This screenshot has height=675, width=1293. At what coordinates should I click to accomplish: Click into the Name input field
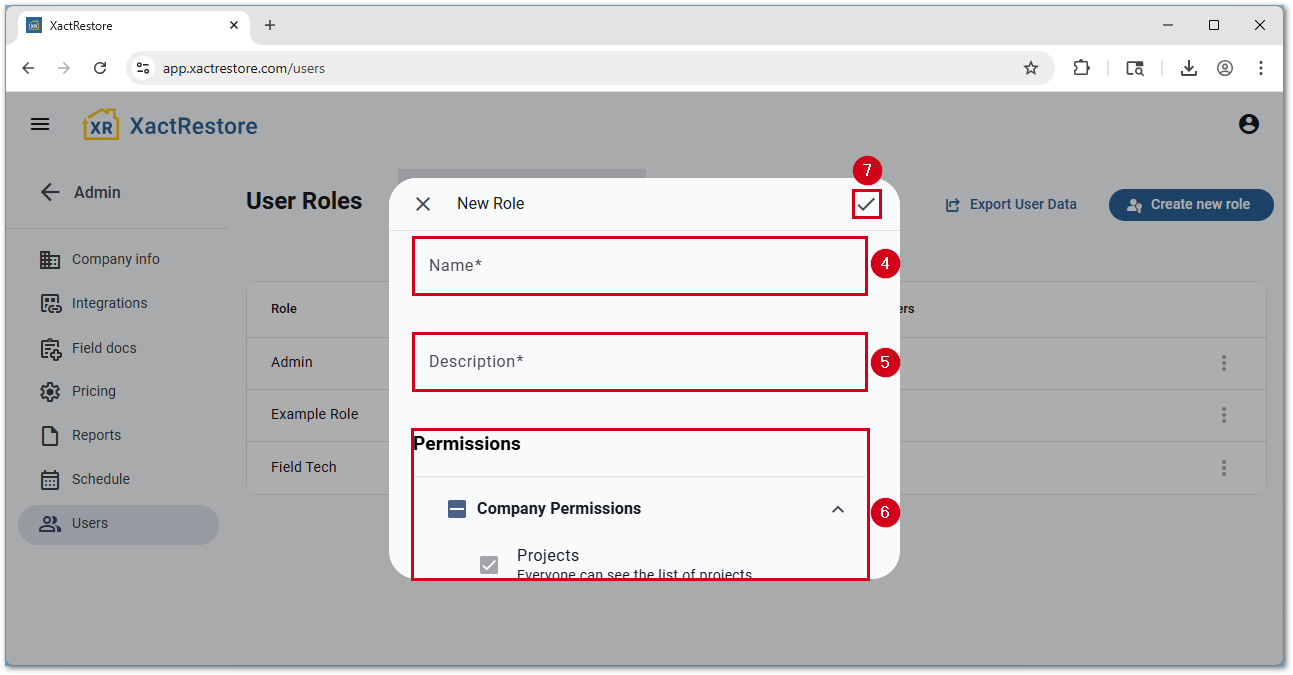click(x=639, y=266)
